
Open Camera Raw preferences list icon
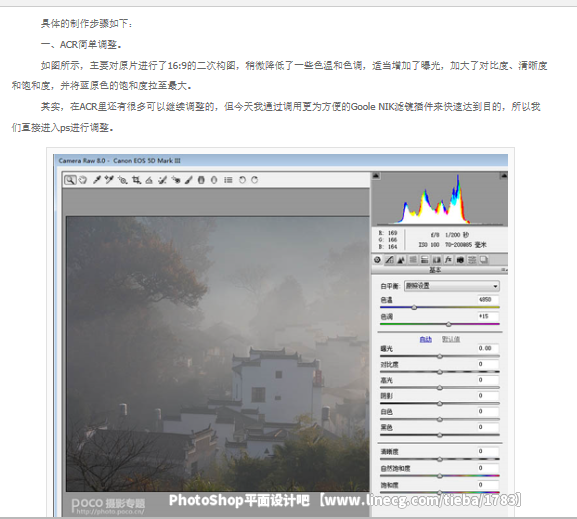pyautogui.click(x=229, y=180)
